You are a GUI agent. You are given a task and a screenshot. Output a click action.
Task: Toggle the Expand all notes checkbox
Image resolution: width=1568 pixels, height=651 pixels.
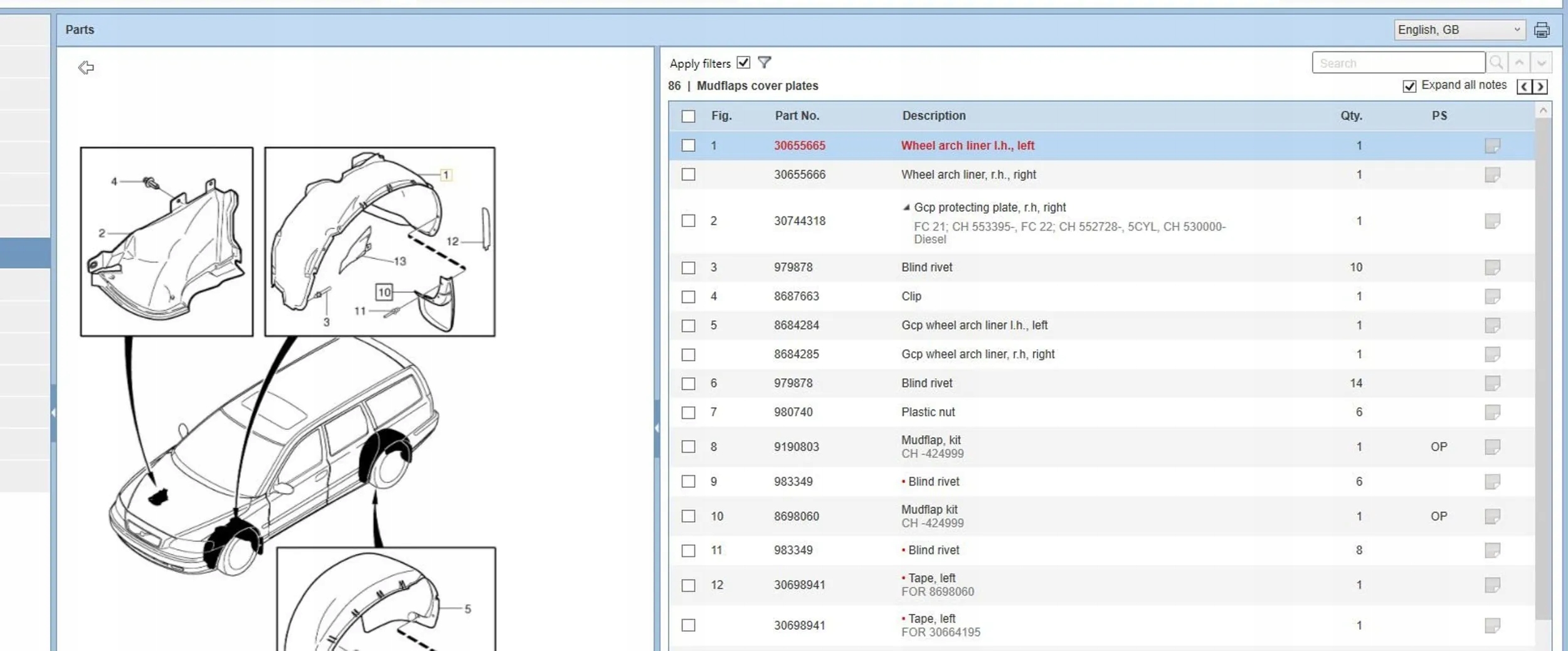coord(1409,86)
